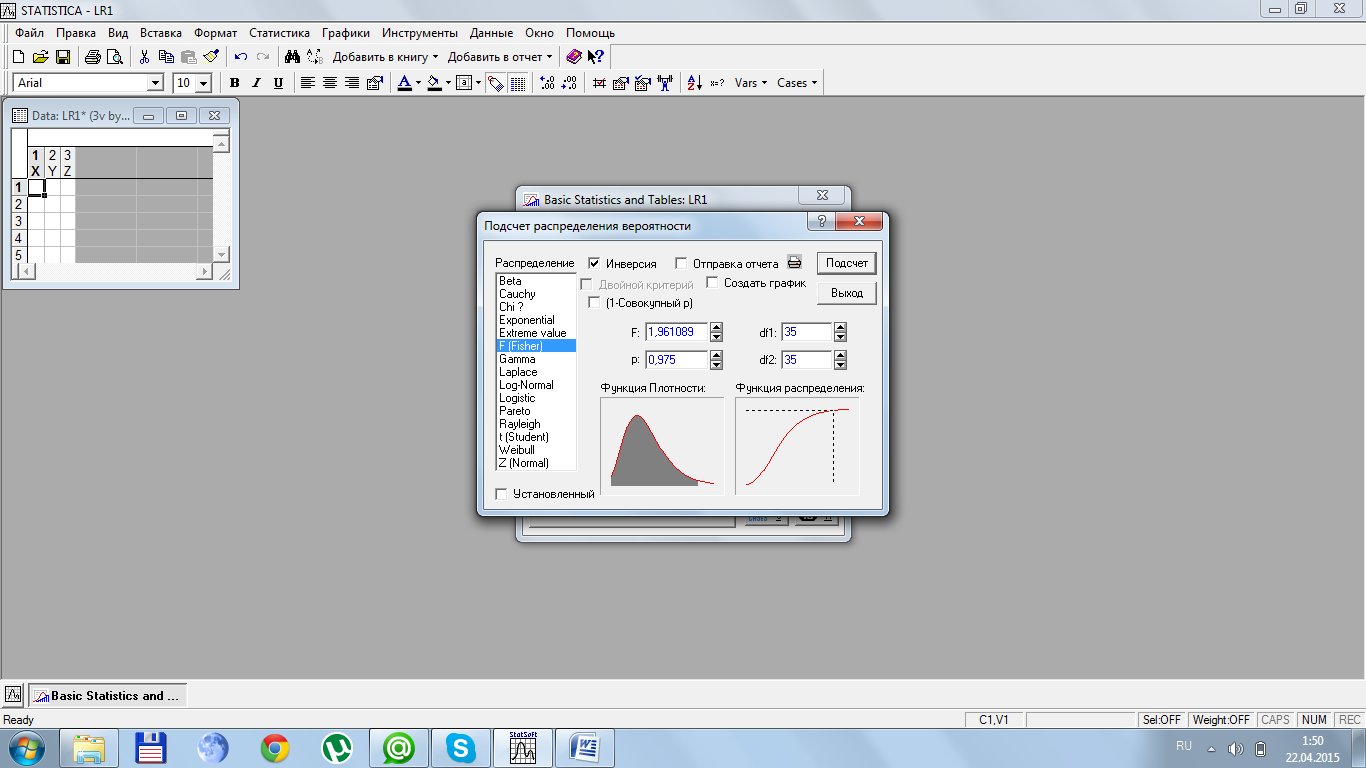Click the Выход button
Image resolution: width=1366 pixels, height=768 pixels.
click(847, 293)
